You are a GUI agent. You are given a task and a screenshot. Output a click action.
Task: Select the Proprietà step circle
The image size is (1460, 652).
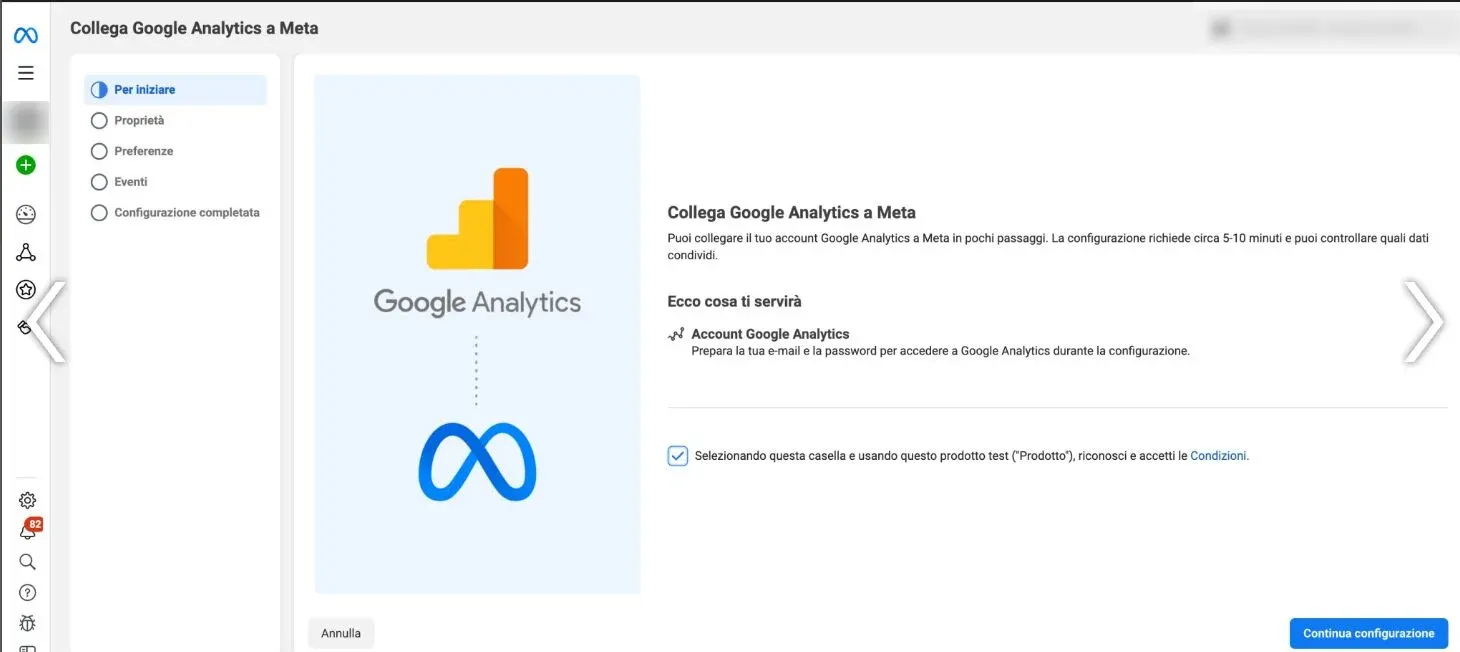tap(99, 120)
